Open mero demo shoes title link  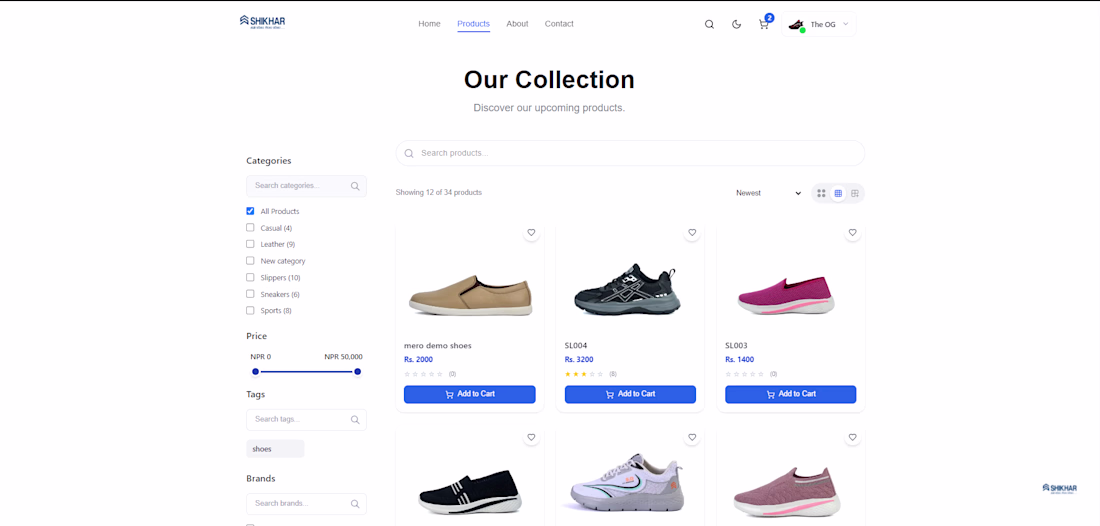(x=438, y=346)
